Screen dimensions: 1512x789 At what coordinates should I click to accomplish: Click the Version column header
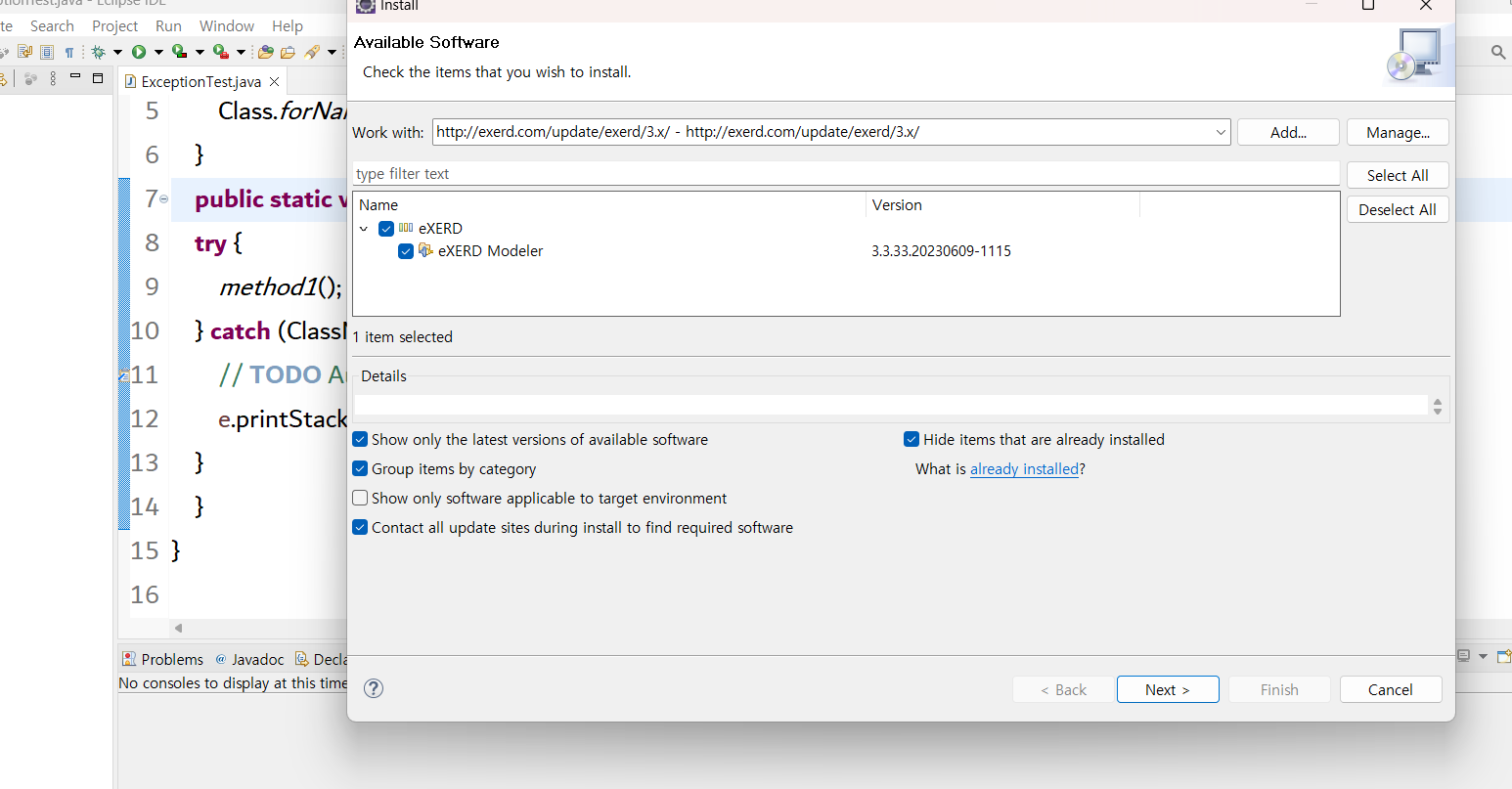pos(1003,205)
